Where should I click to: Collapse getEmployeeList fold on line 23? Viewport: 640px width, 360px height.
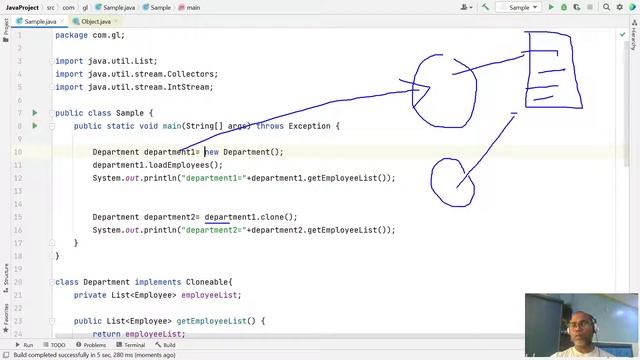(x=52, y=321)
